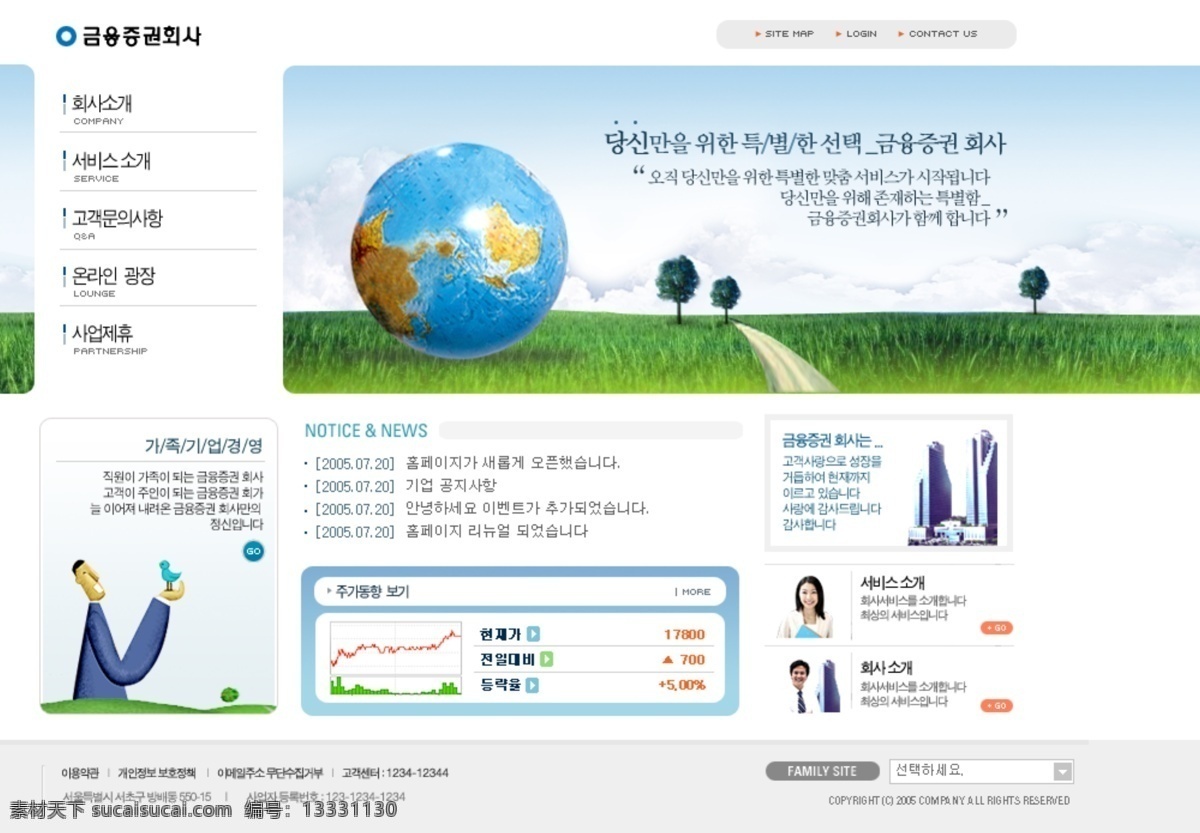The width and height of the screenshot is (1200, 833).
Task: Click the green arrow icon next to 전일대비
Action: 546,659
